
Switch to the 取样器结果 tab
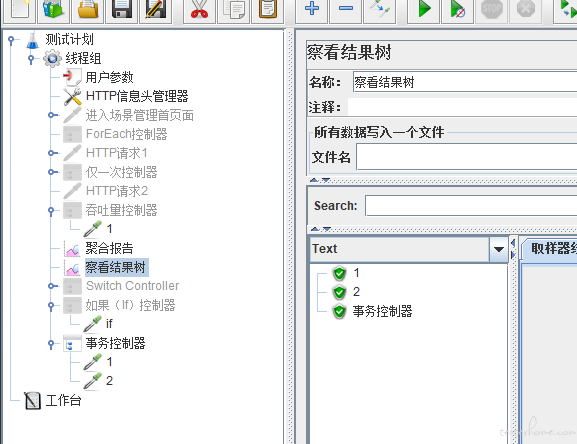pos(552,249)
